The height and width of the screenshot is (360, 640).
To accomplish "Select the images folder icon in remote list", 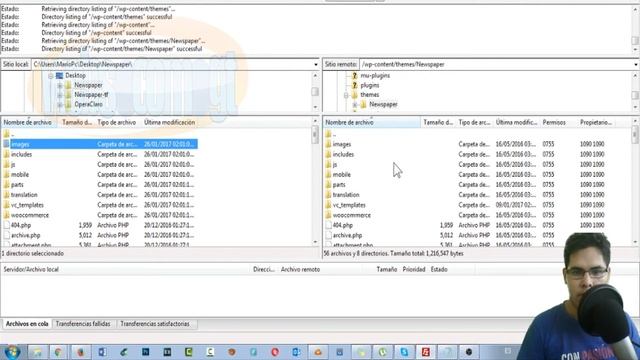I will pyautogui.click(x=328, y=144).
